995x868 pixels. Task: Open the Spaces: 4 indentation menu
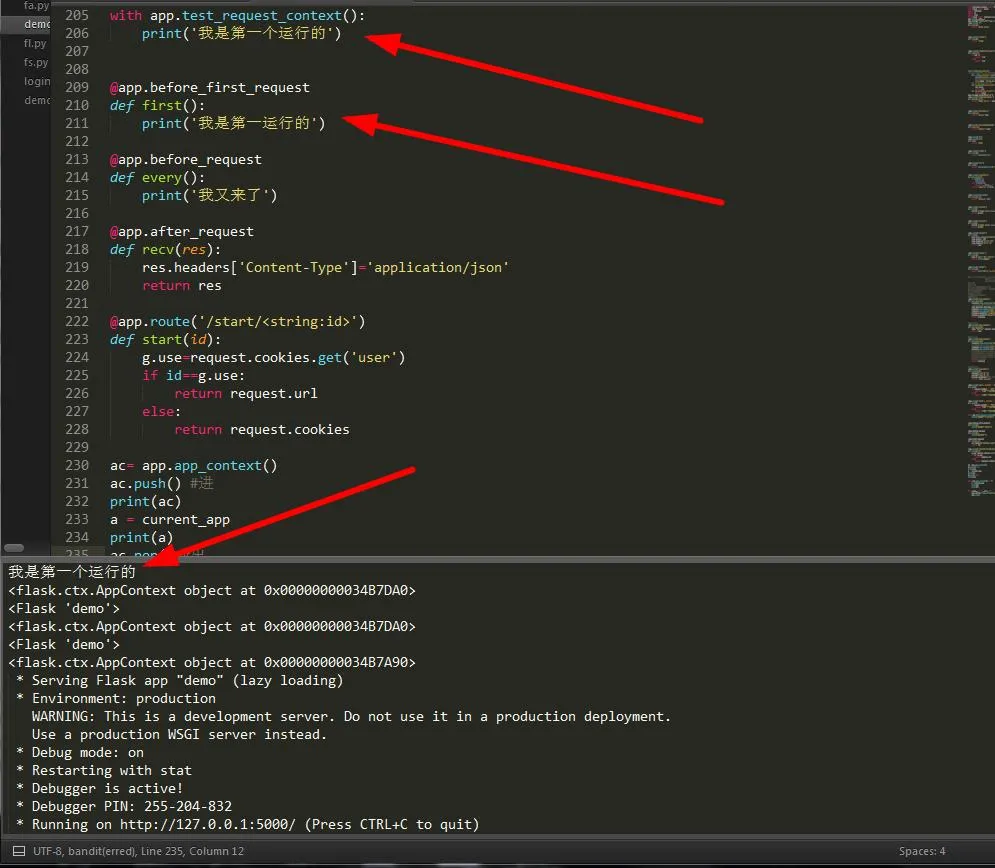[921, 852]
